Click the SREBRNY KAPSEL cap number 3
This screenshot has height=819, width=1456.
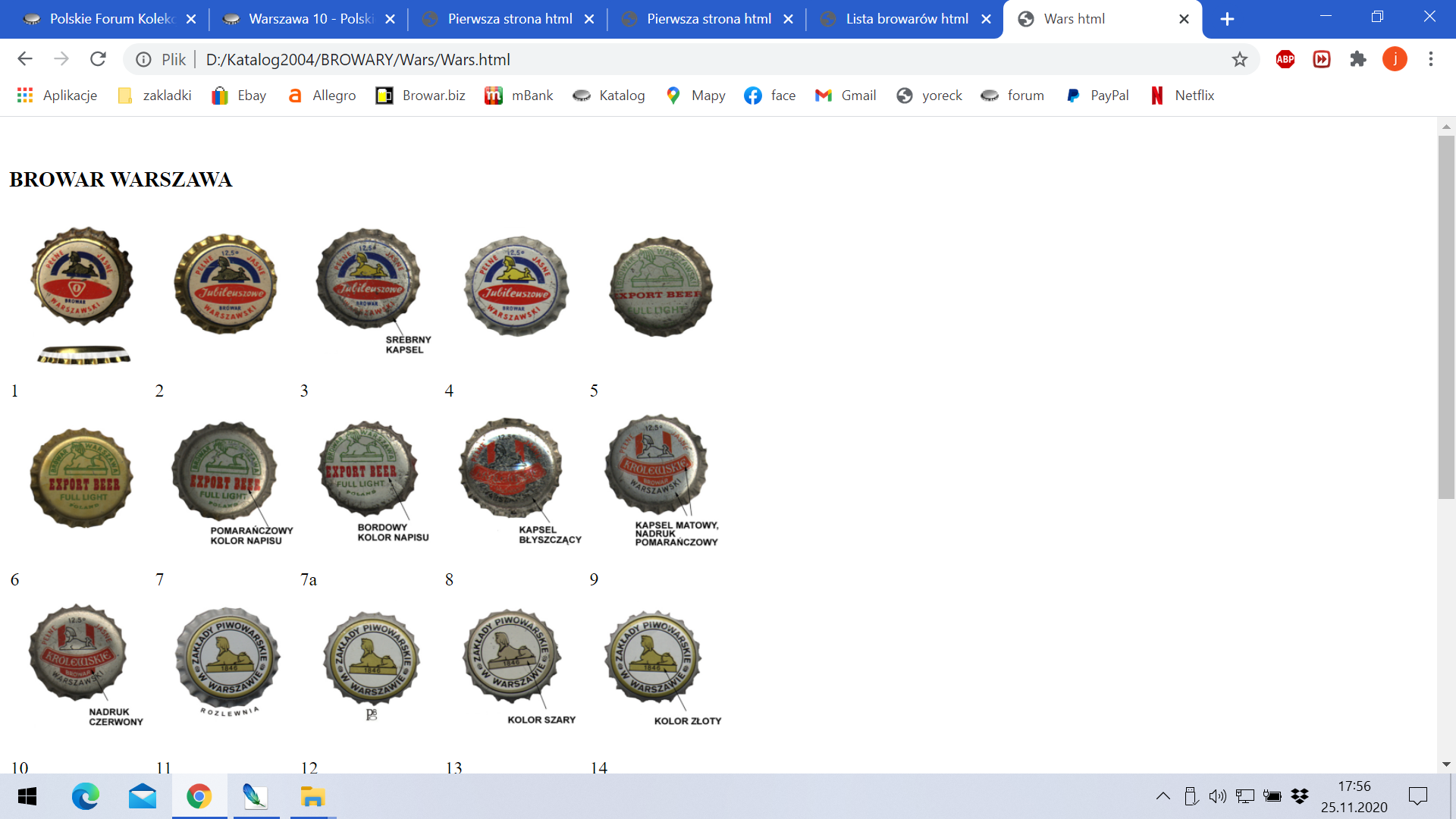pyautogui.click(x=369, y=279)
